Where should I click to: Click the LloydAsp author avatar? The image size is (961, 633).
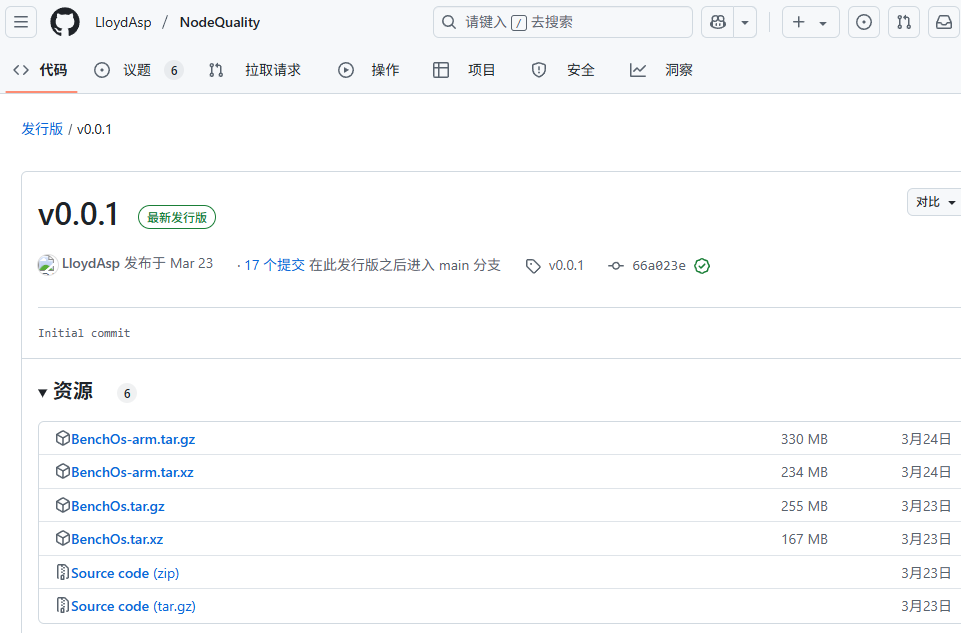[x=48, y=265]
